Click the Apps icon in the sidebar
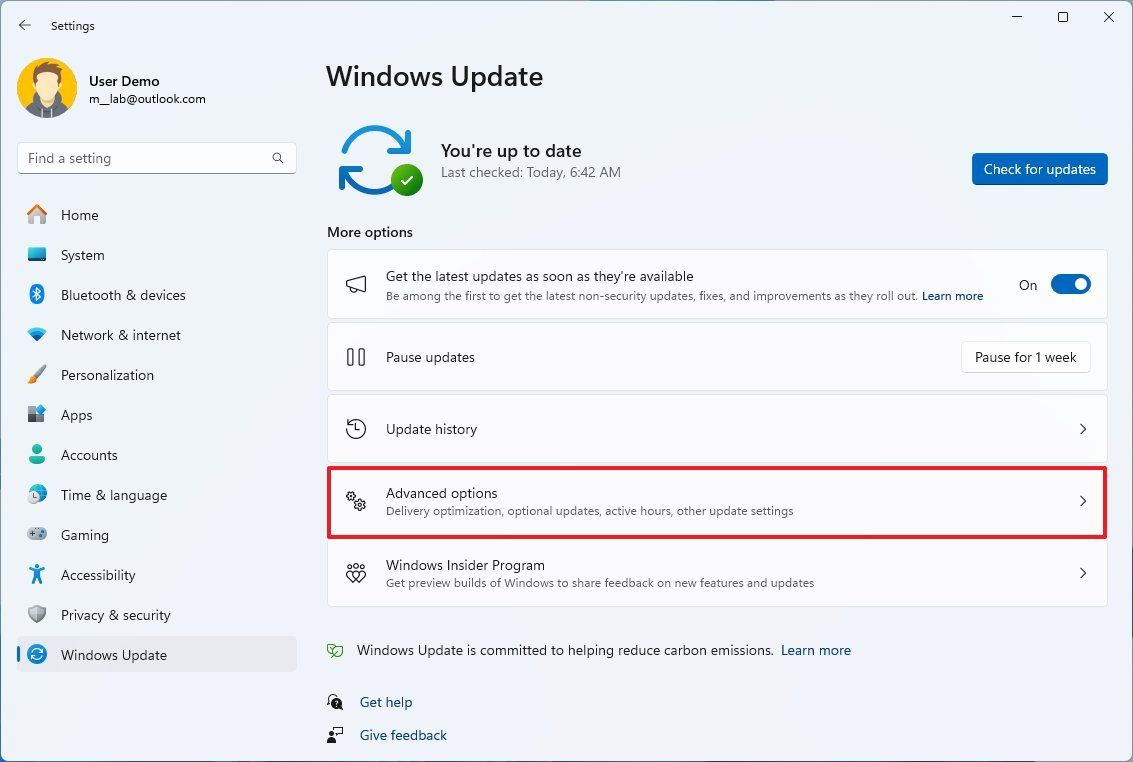Image resolution: width=1133 pixels, height=762 pixels. tap(36, 414)
